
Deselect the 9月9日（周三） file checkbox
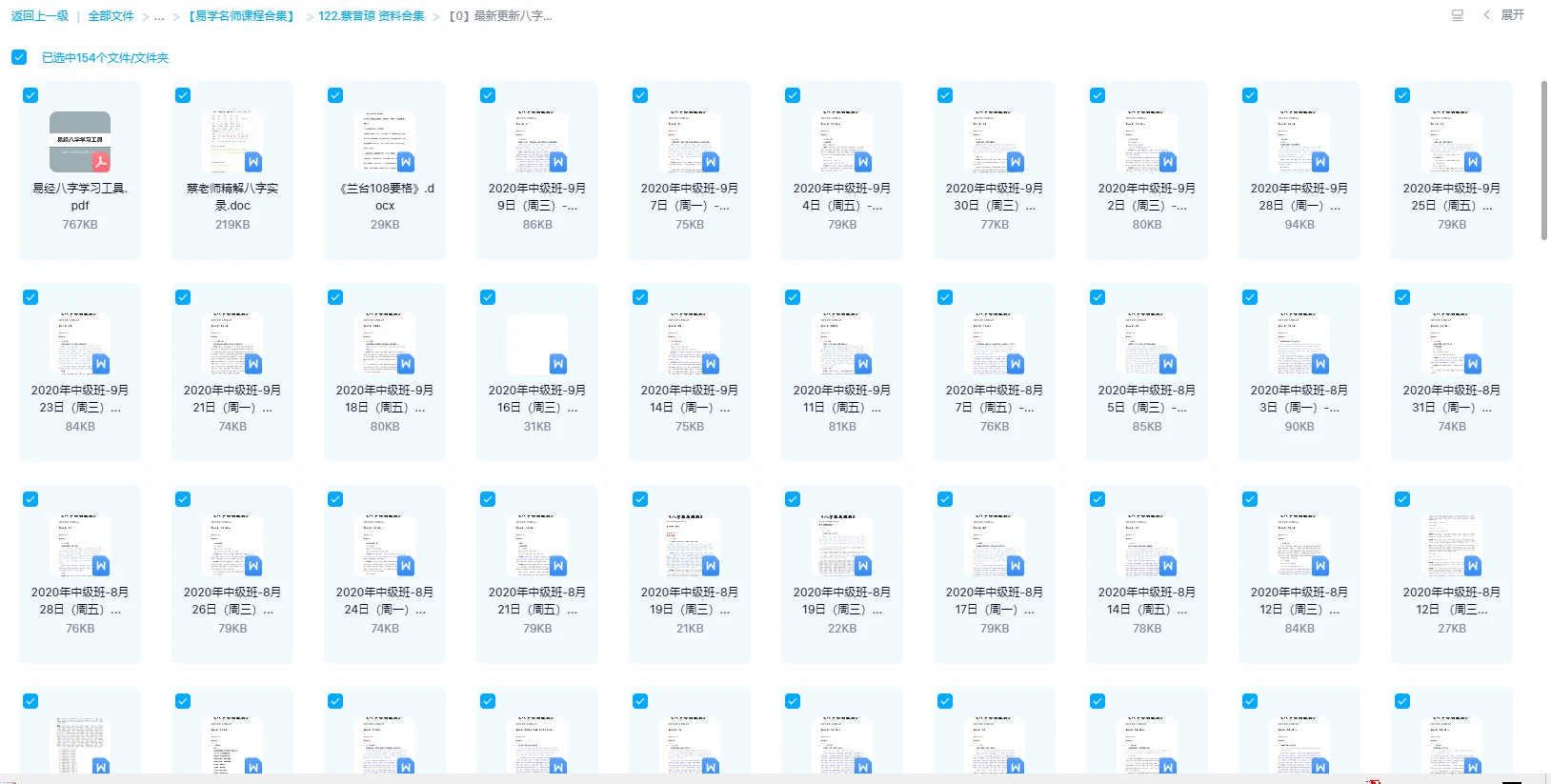(488, 95)
